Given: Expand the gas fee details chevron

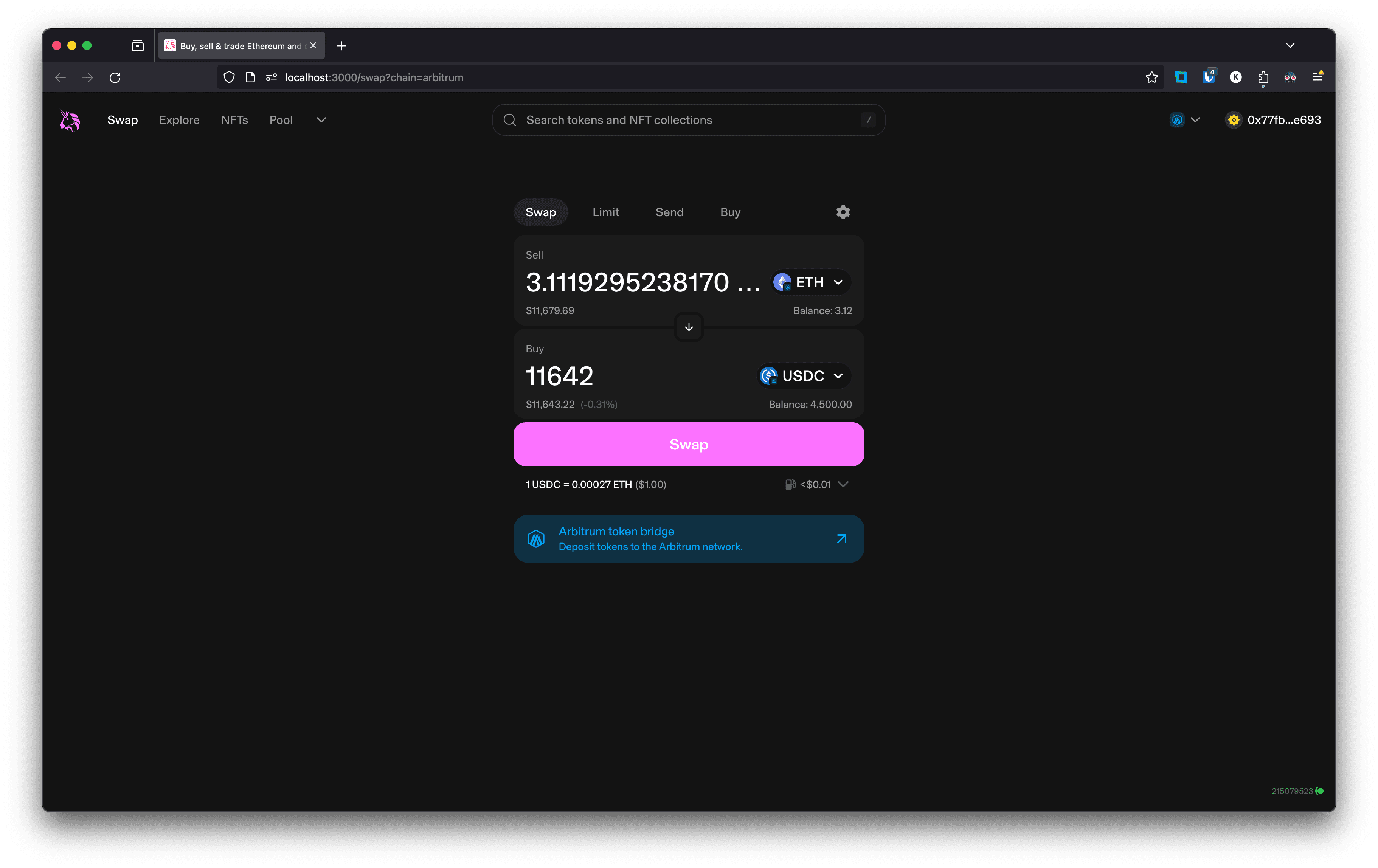Looking at the screenshot, I should click(843, 485).
